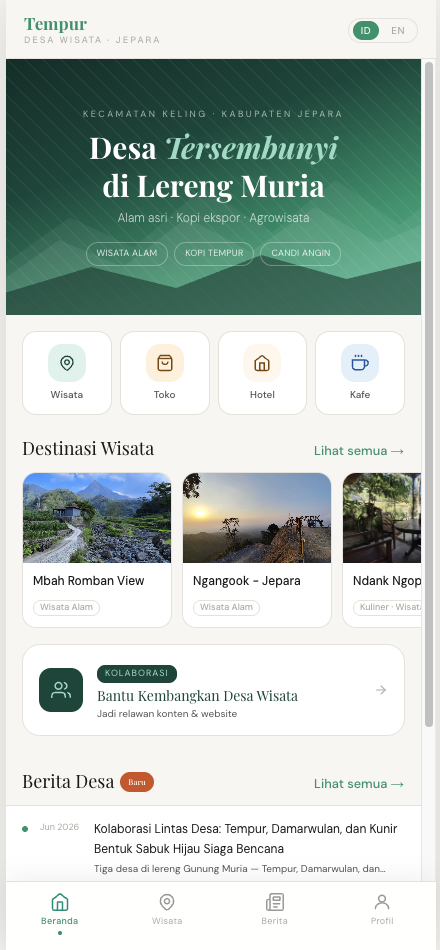Select the WISATA ALAM hero chip
The image size is (440, 950).
pyautogui.click(x=127, y=253)
